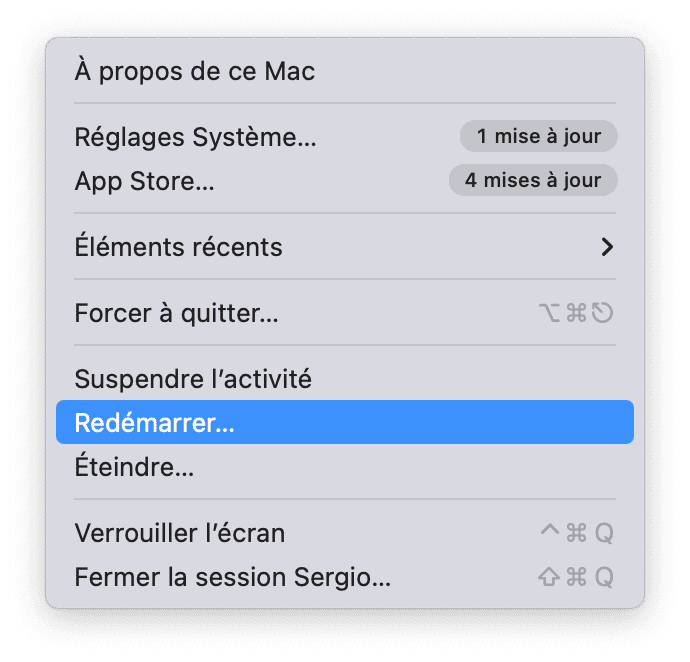The image size is (690, 662).
Task: Click the Escape symbol in Forcer à quitter shortcut
Action: tap(602, 314)
